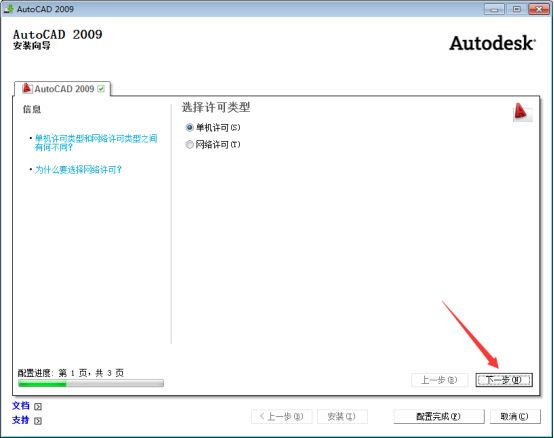Screen dimensions: 554x438
Task: Click the 安装(I) install button
Action: coord(342,416)
